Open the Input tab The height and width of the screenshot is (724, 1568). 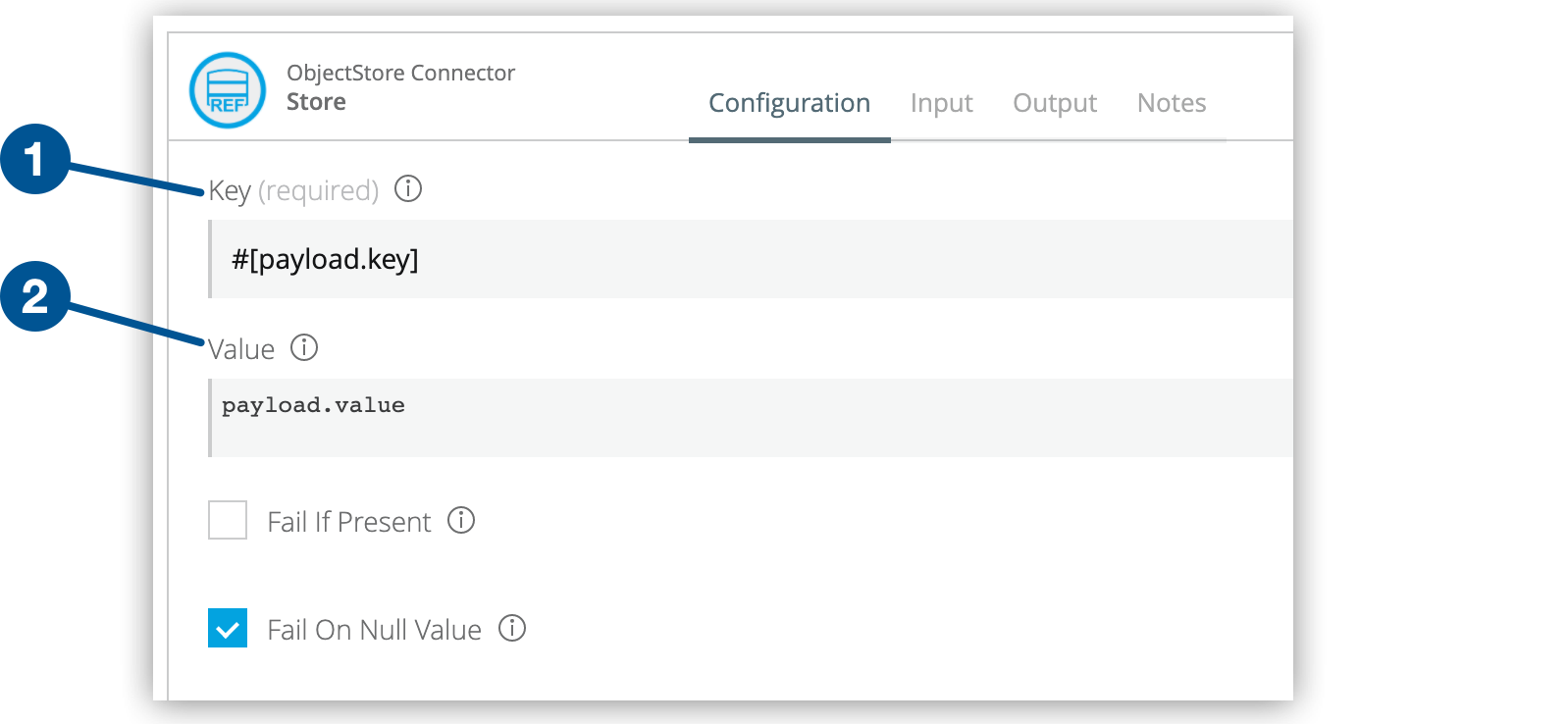941,103
